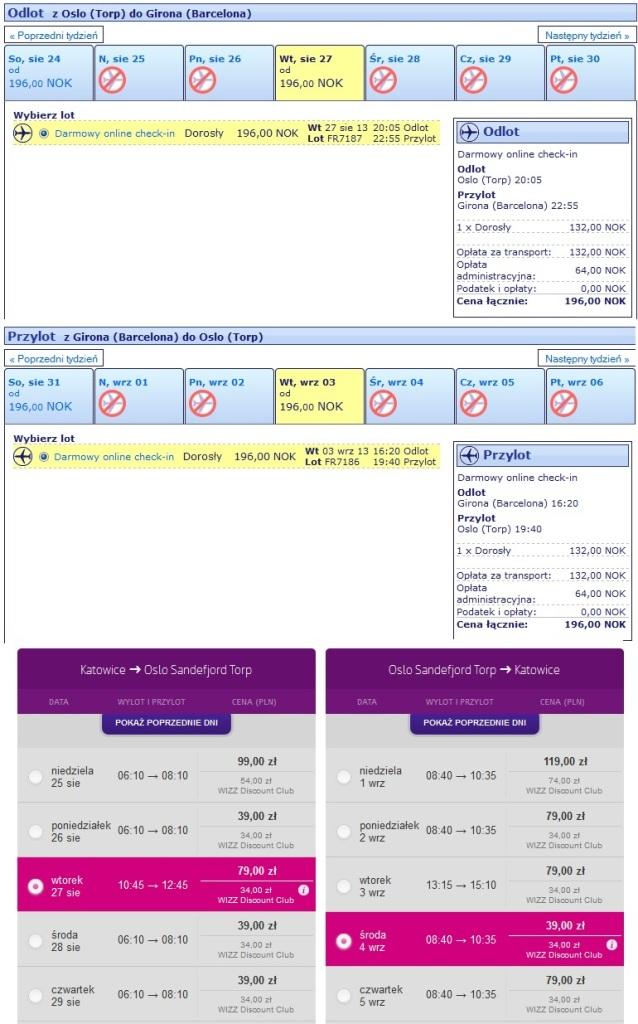Select wtorek 27 sie flight radio

click(x=35, y=886)
